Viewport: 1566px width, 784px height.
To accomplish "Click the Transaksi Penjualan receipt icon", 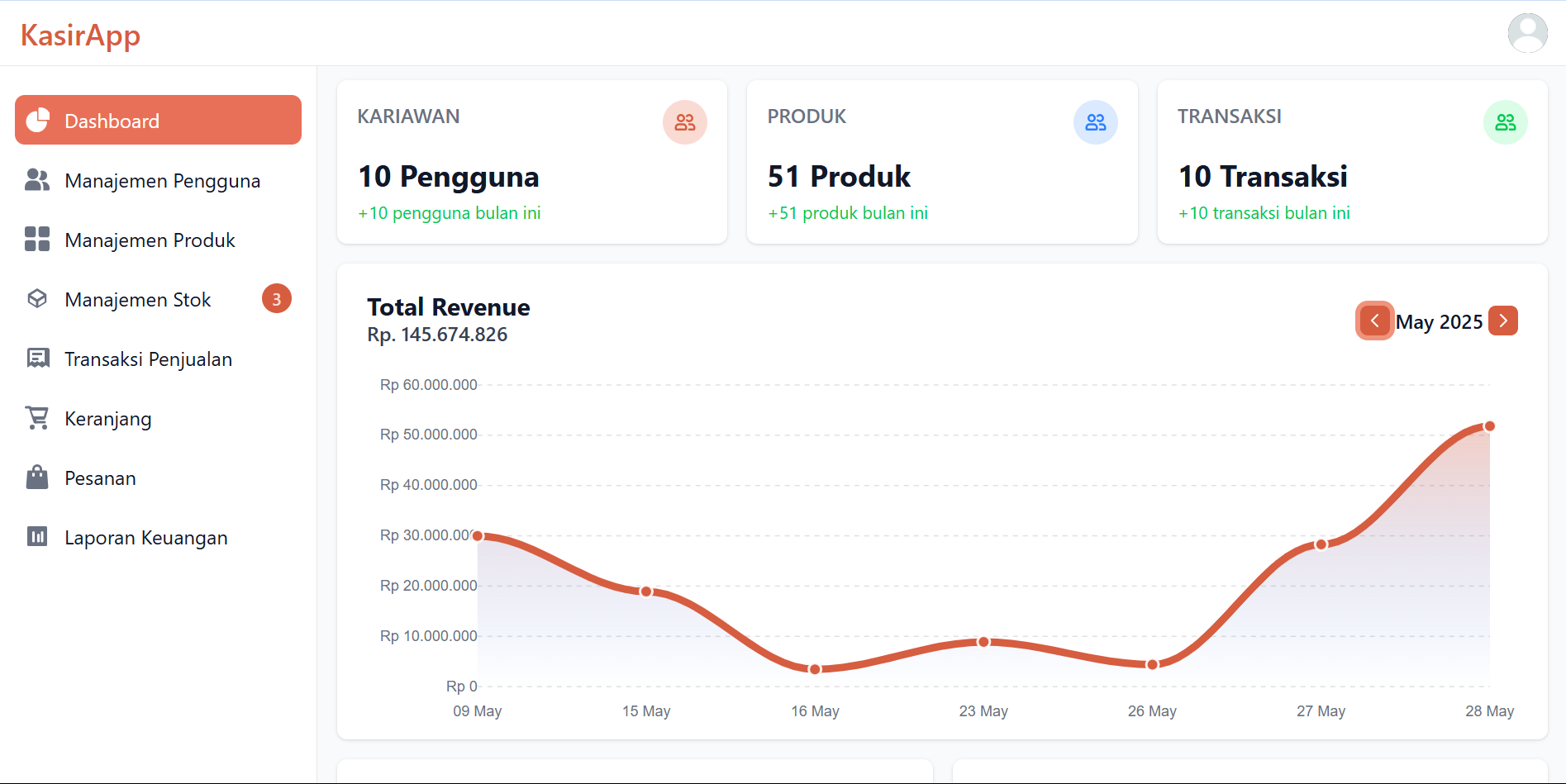I will tap(37, 359).
